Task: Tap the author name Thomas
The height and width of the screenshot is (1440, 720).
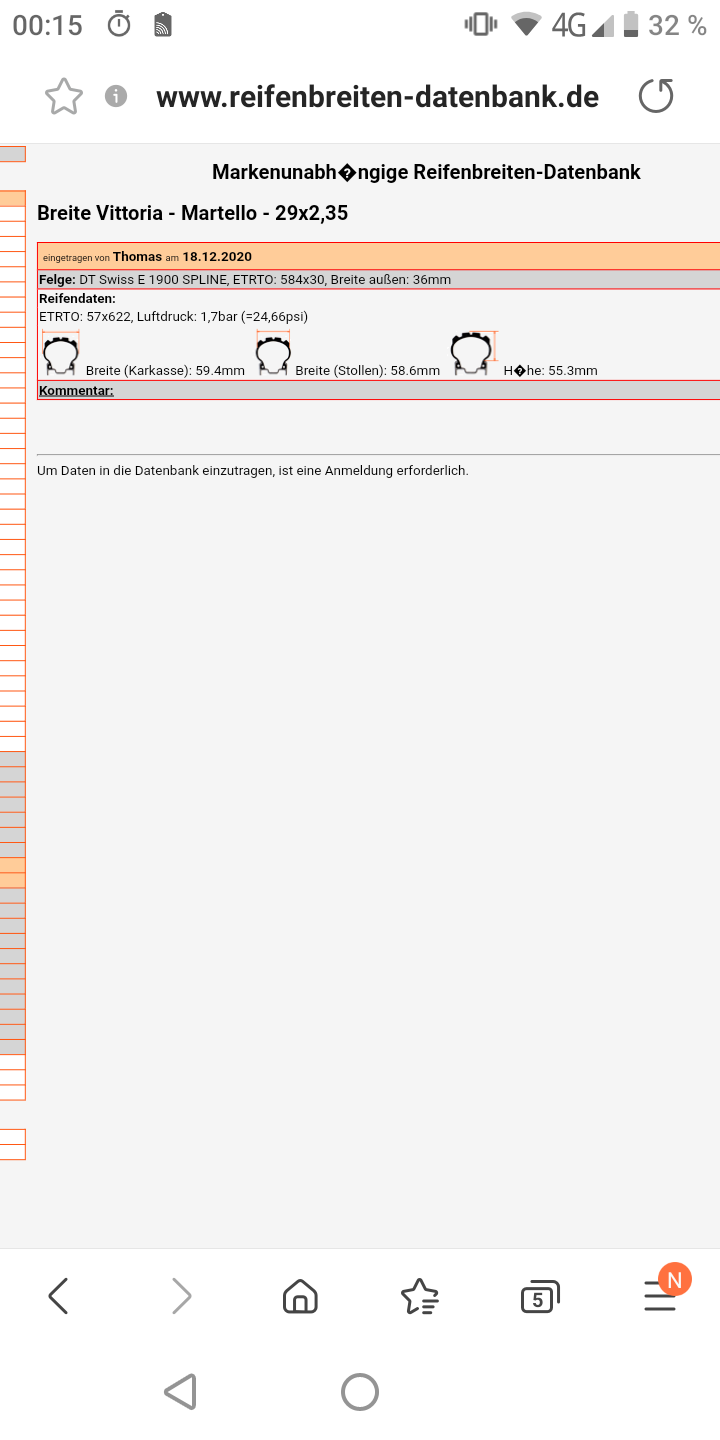Action: pos(137,257)
